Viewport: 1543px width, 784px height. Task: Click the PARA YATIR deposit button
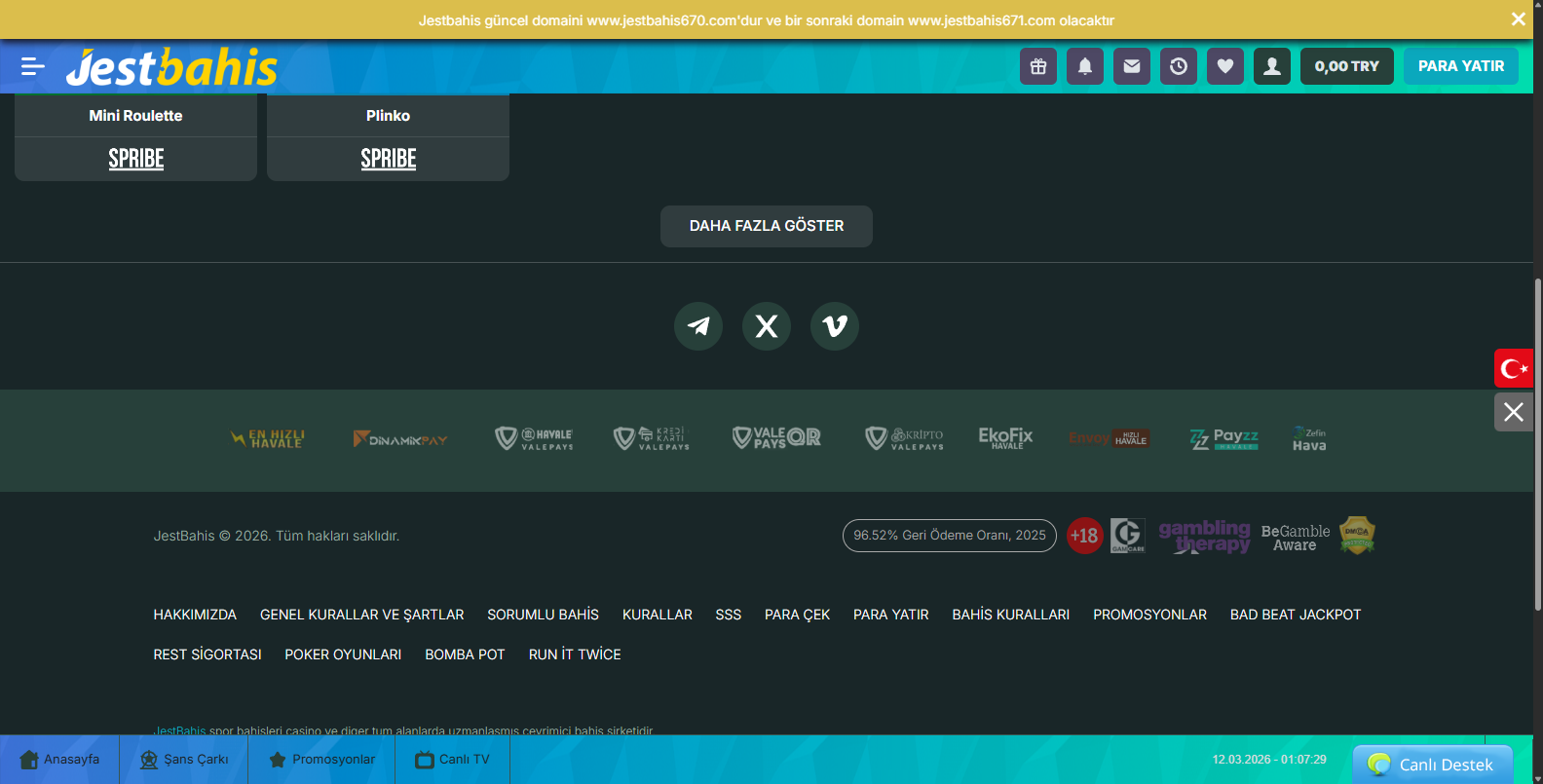(1460, 66)
